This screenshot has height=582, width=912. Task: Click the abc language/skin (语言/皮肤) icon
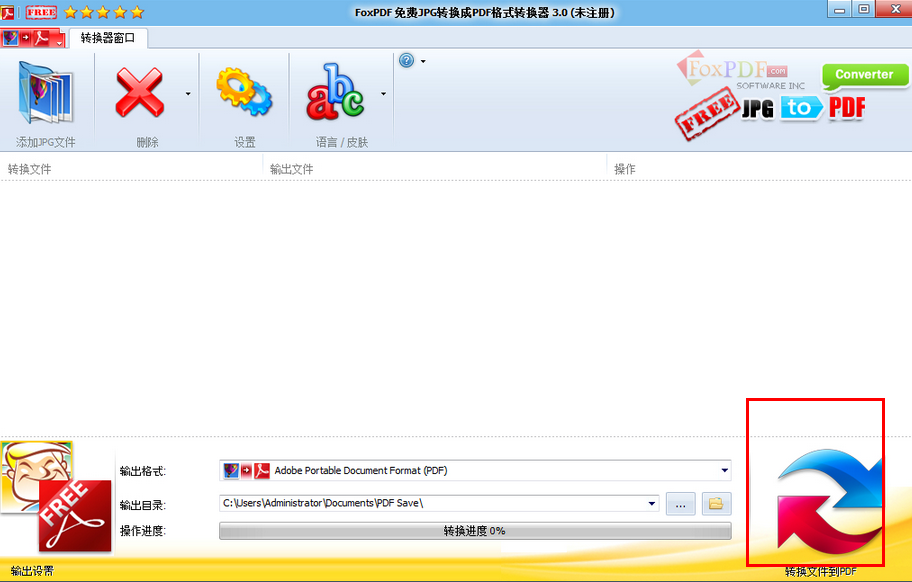[x=336, y=92]
